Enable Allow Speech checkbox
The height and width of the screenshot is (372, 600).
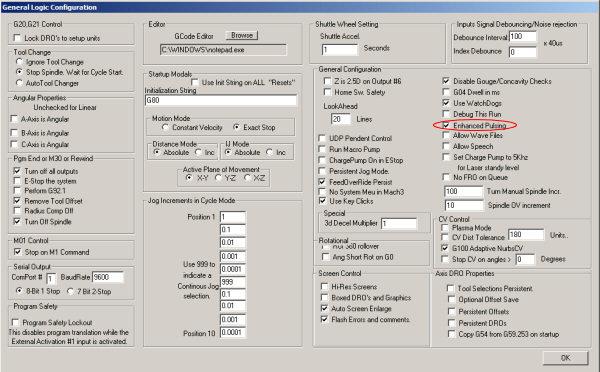click(446, 146)
